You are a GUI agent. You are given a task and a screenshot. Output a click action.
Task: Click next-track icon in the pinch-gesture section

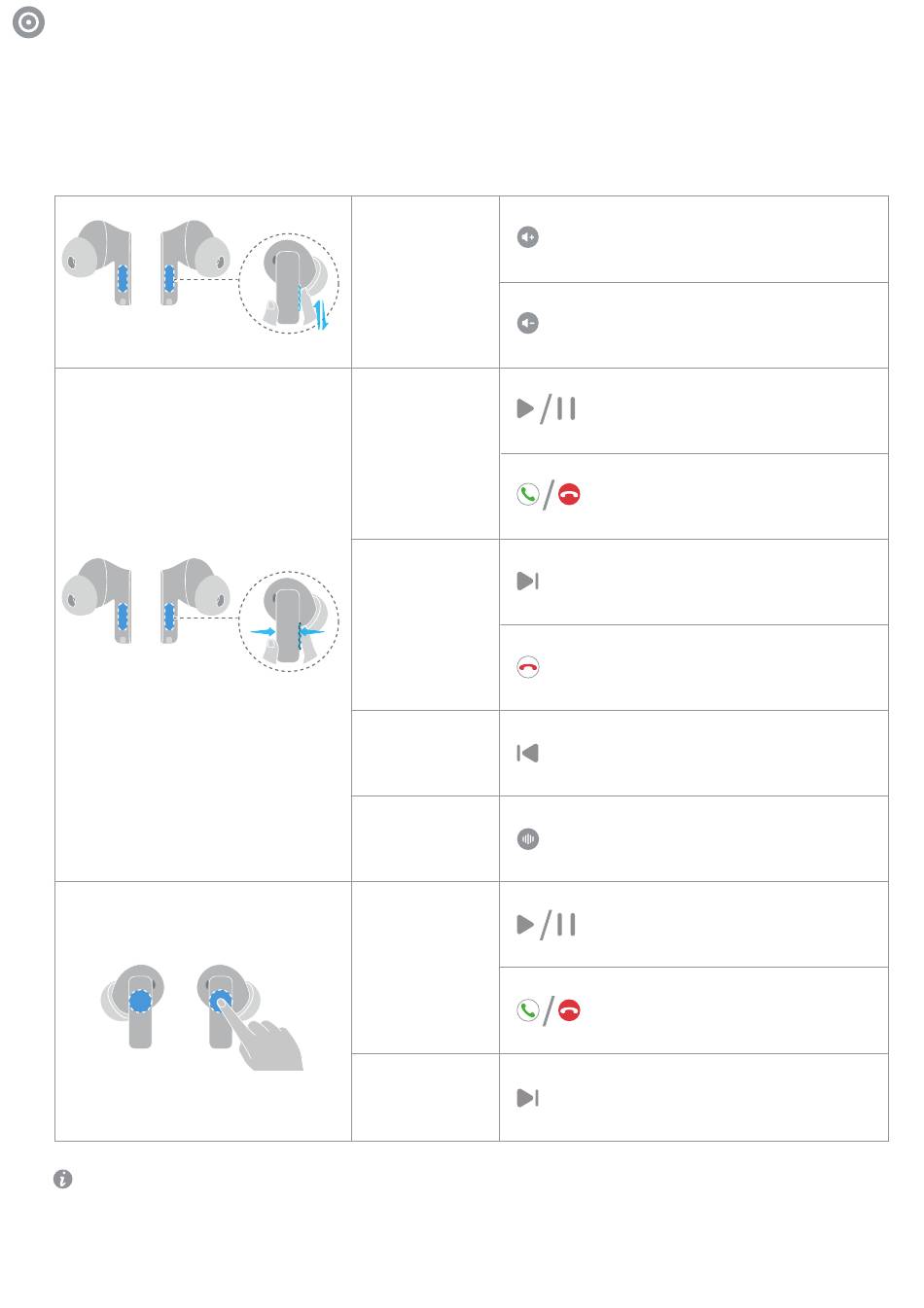[528, 581]
